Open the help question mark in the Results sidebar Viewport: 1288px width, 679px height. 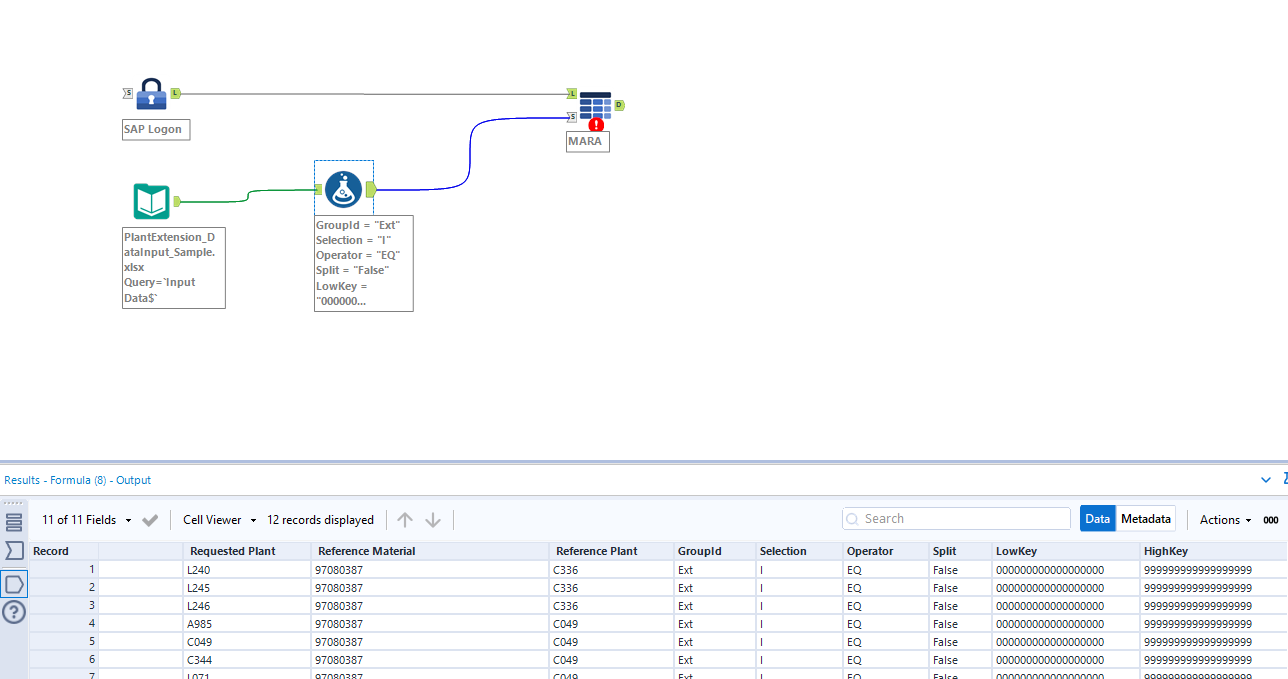coord(13,612)
